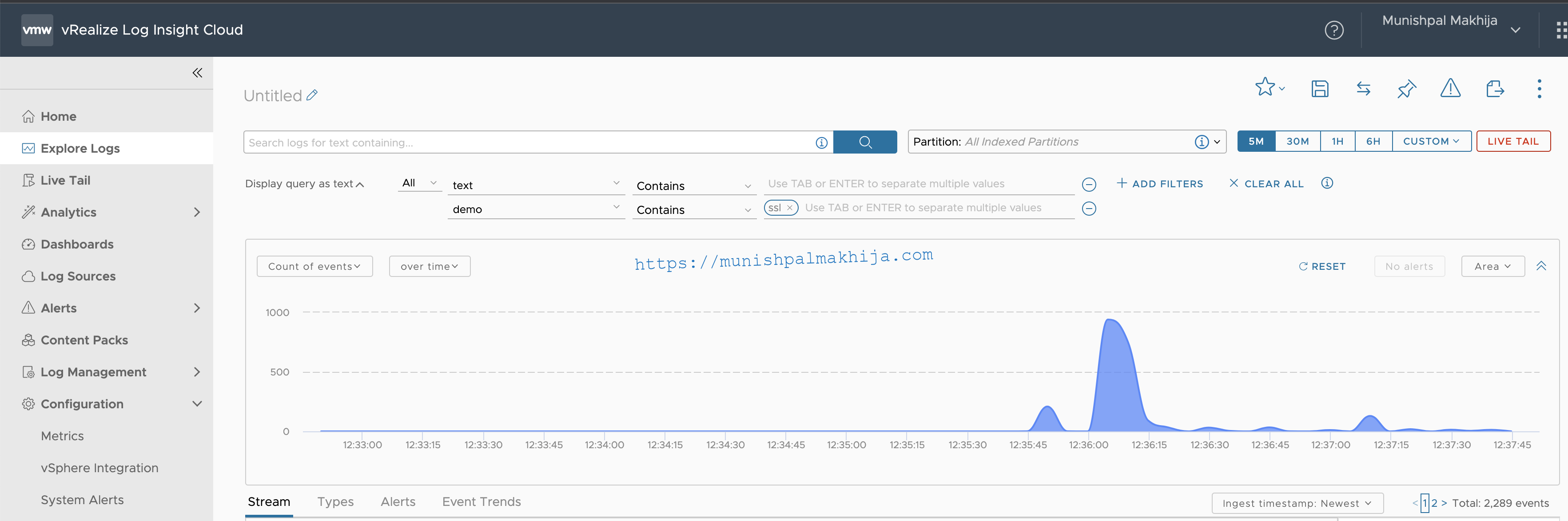
Task: Open the Count of events dropdown
Action: point(314,266)
